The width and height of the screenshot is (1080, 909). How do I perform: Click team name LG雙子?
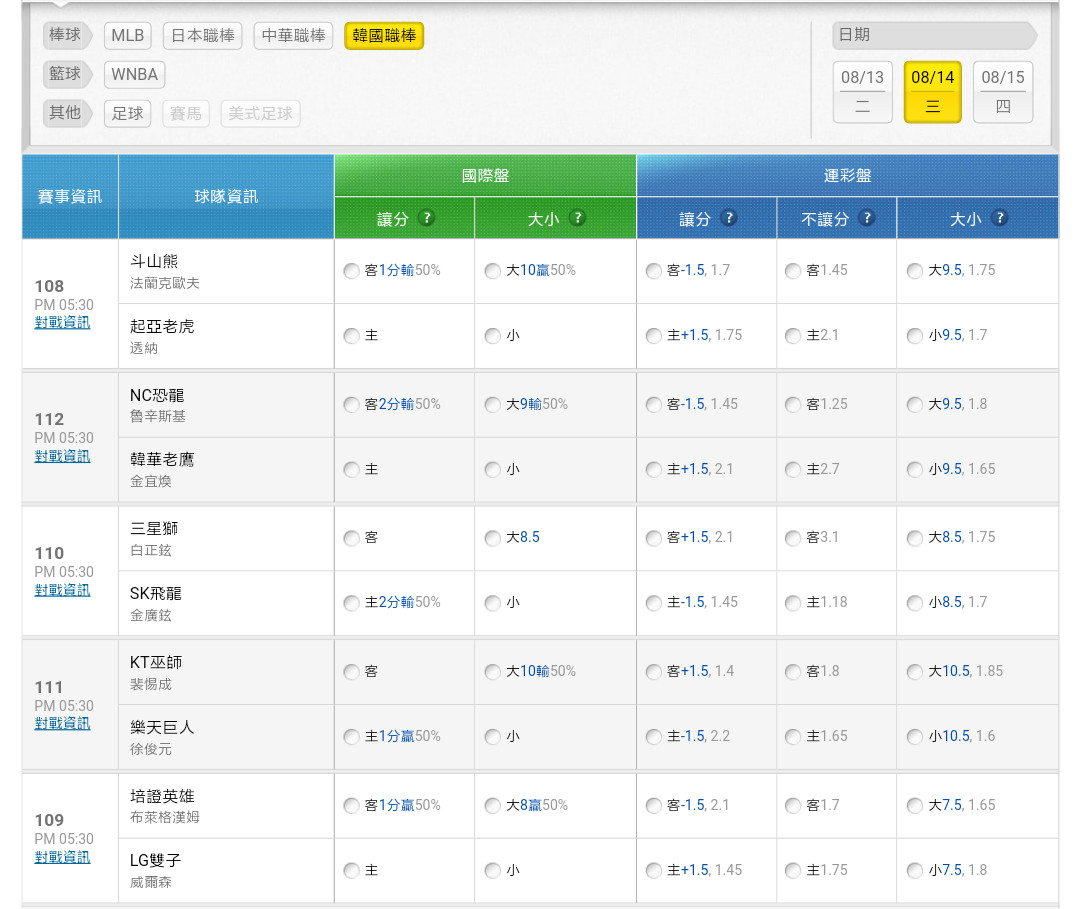[156, 861]
